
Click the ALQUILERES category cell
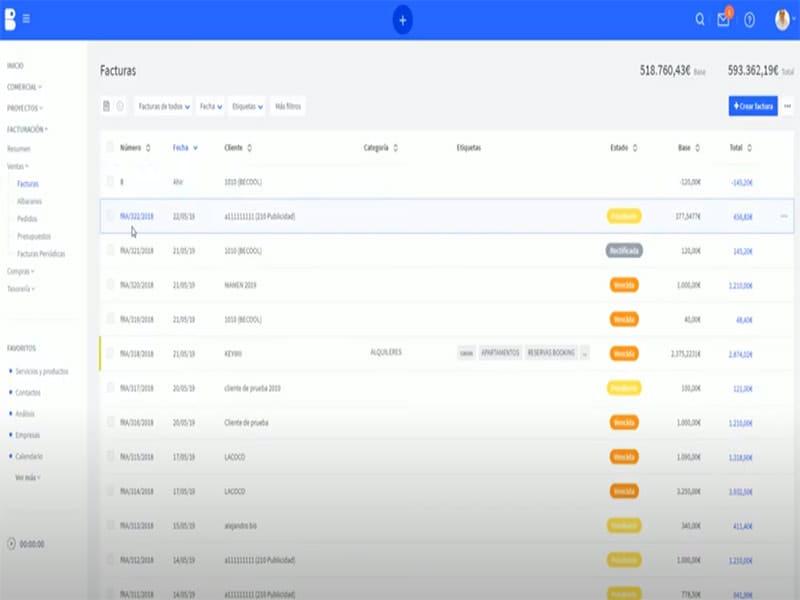pos(386,353)
